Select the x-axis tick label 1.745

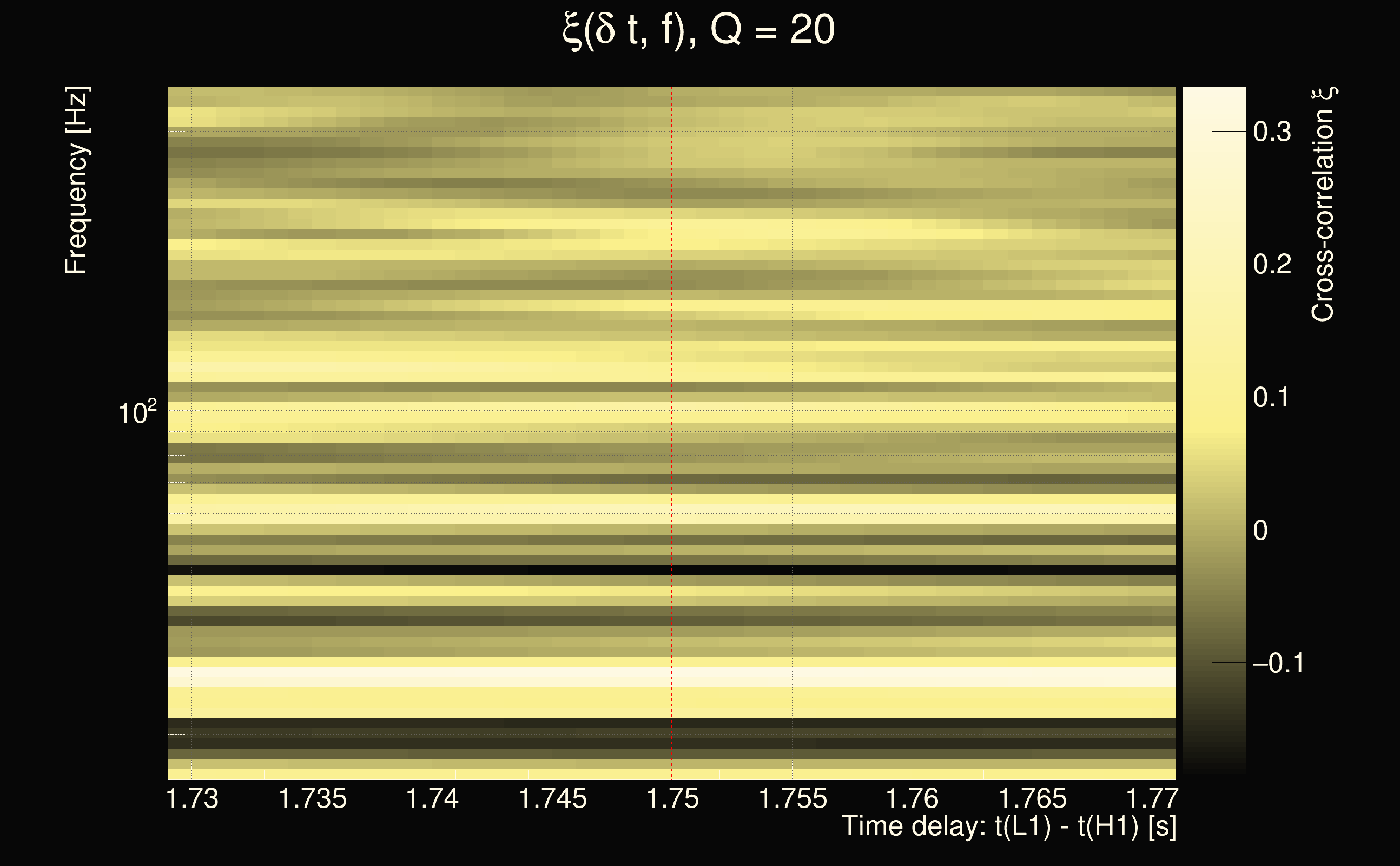[552, 798]
